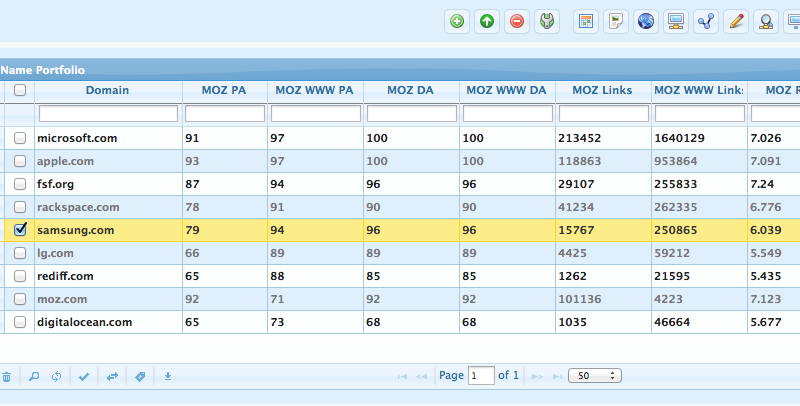Click the yellow pencil edit icon
The width and height of the screenshot is (800, 406).
pos(736,21)
